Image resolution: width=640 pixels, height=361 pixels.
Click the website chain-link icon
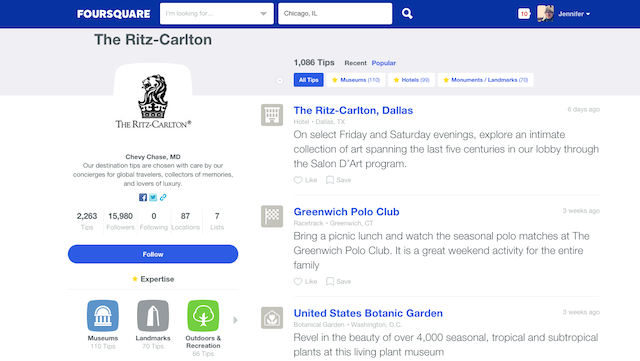(163, 197)
